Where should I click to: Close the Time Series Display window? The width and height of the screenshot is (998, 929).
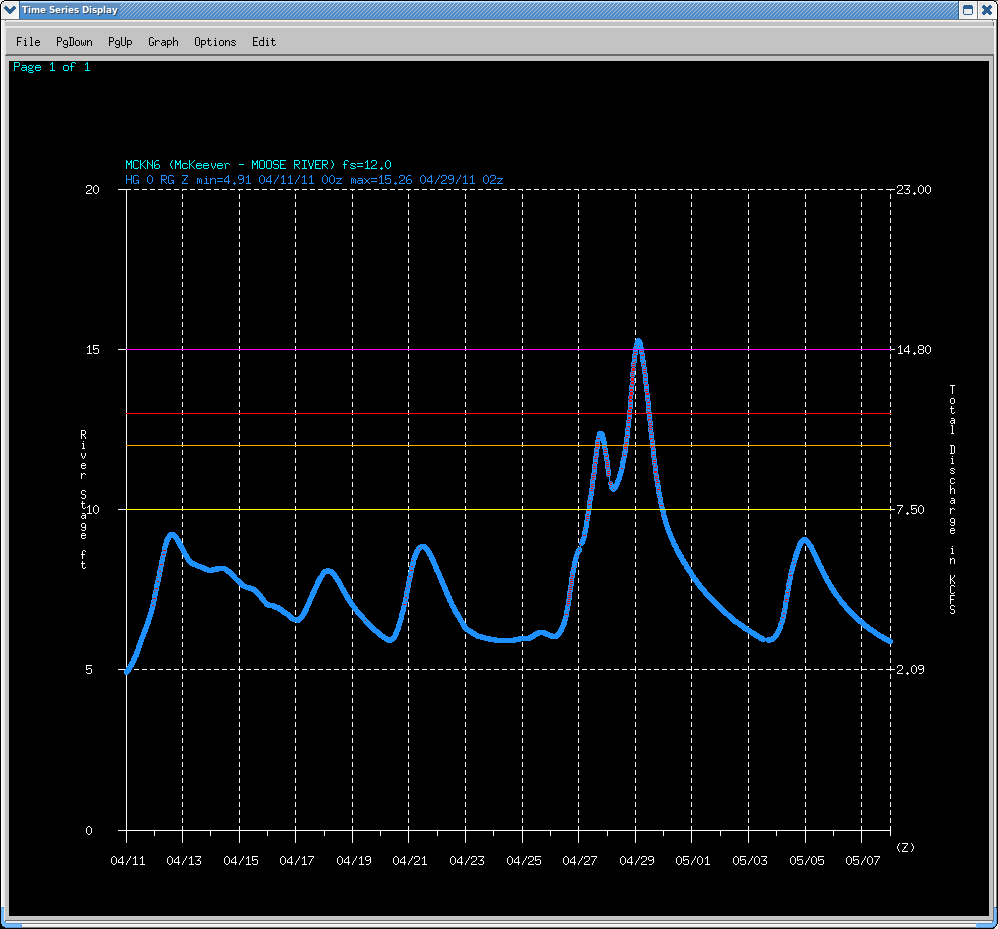point(986,10)
